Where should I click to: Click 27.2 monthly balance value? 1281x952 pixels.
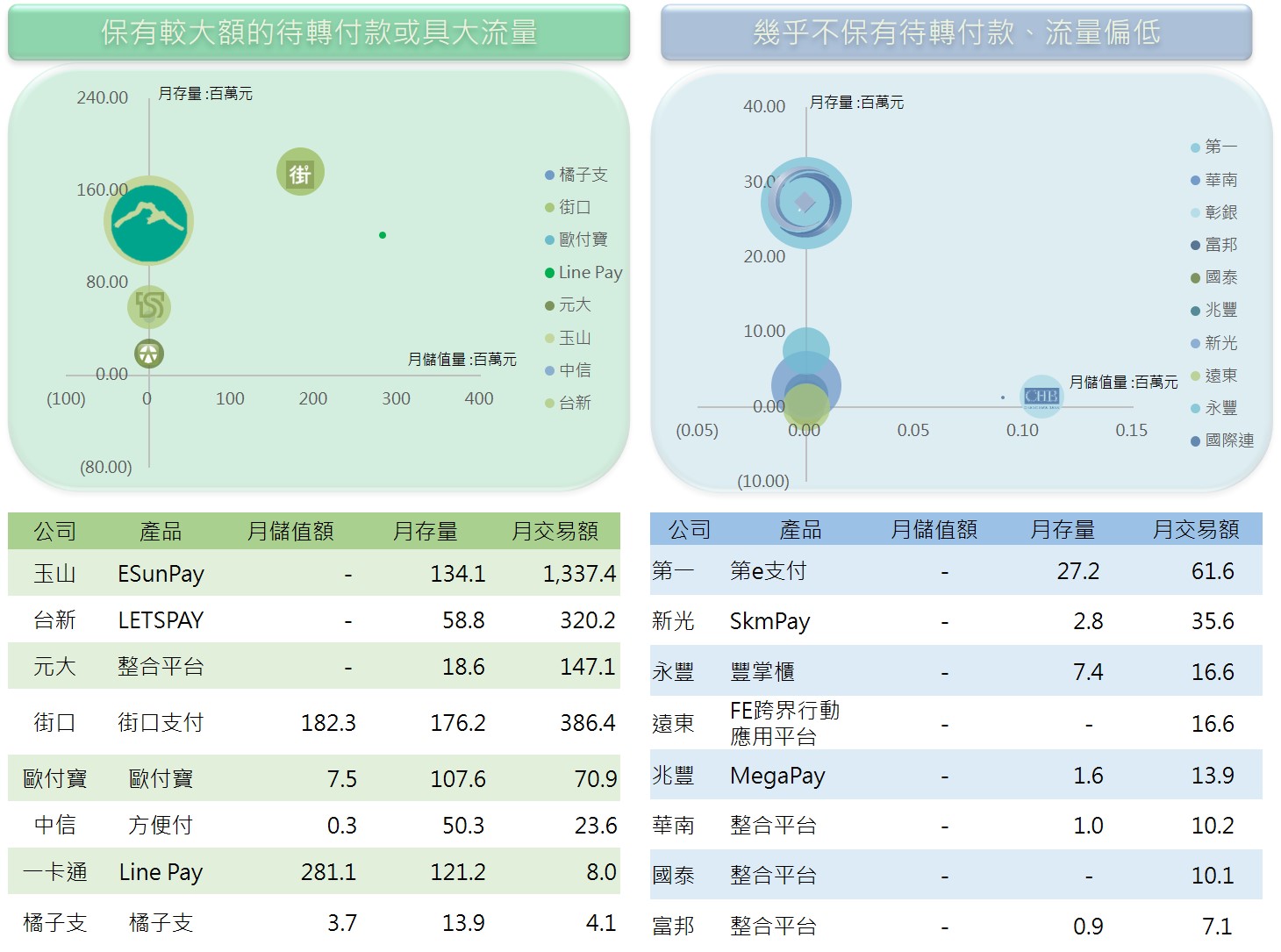click(1078, 571)
